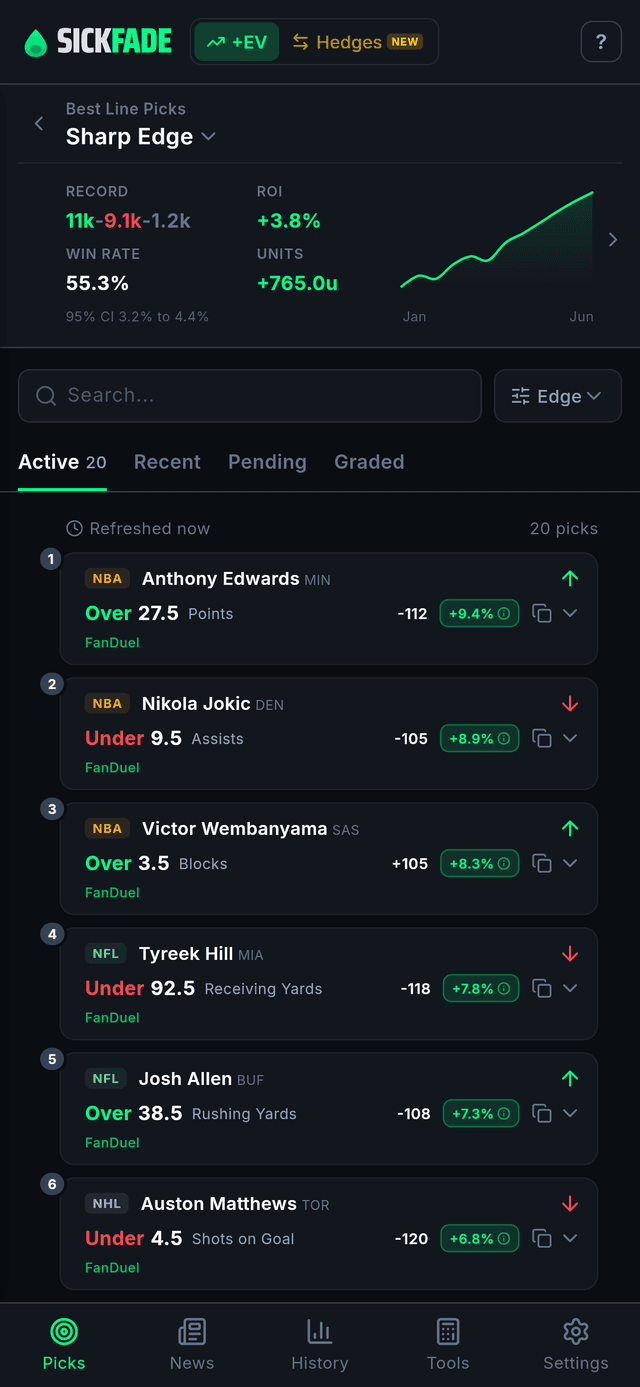Switch to the +EV mode toggle
This screenshot has height=1387, width=640.
[236, 42]
